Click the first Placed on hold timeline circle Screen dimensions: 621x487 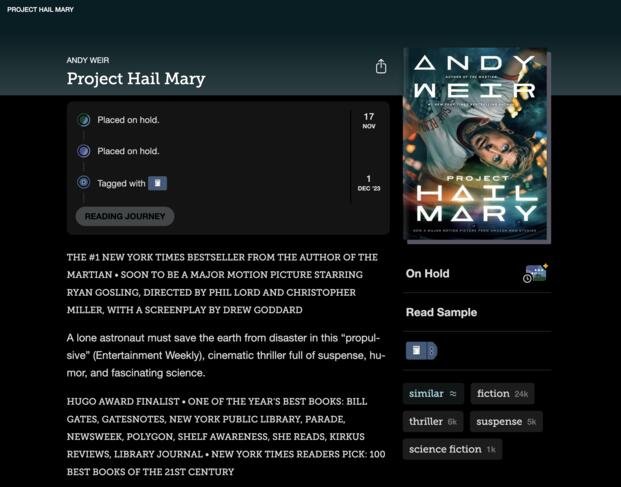pyautogui.click(x=84, y=120)
